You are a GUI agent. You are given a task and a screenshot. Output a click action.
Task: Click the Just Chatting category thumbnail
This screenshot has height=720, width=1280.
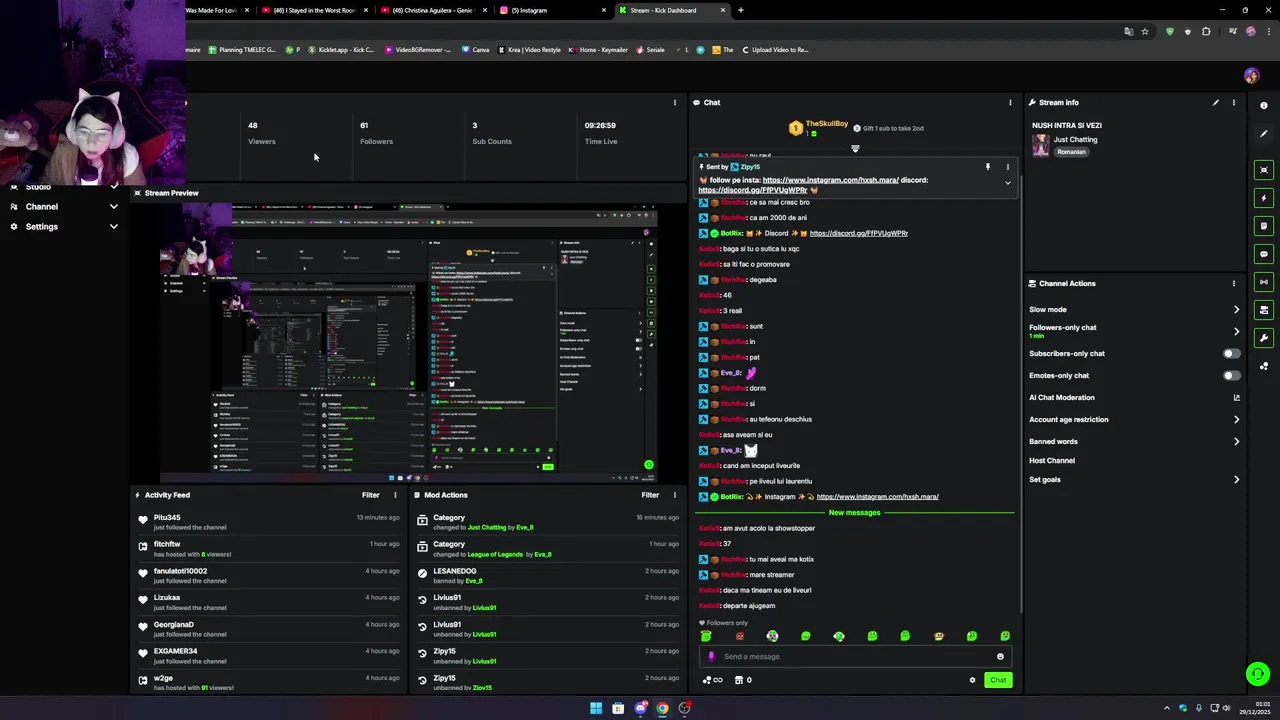tap(1041, 145)
